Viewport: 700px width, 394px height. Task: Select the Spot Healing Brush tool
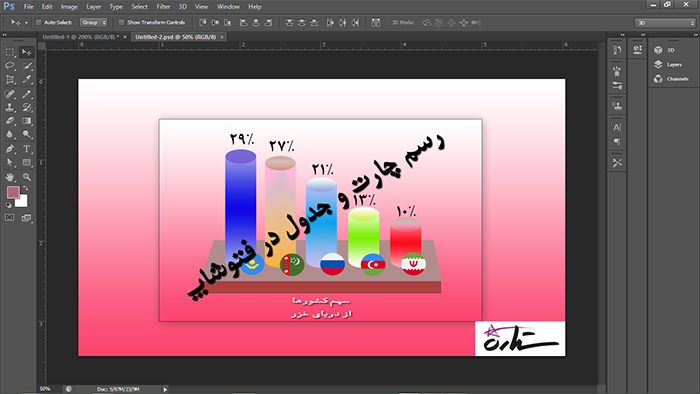pyautogui.click(x=9, y=94)
